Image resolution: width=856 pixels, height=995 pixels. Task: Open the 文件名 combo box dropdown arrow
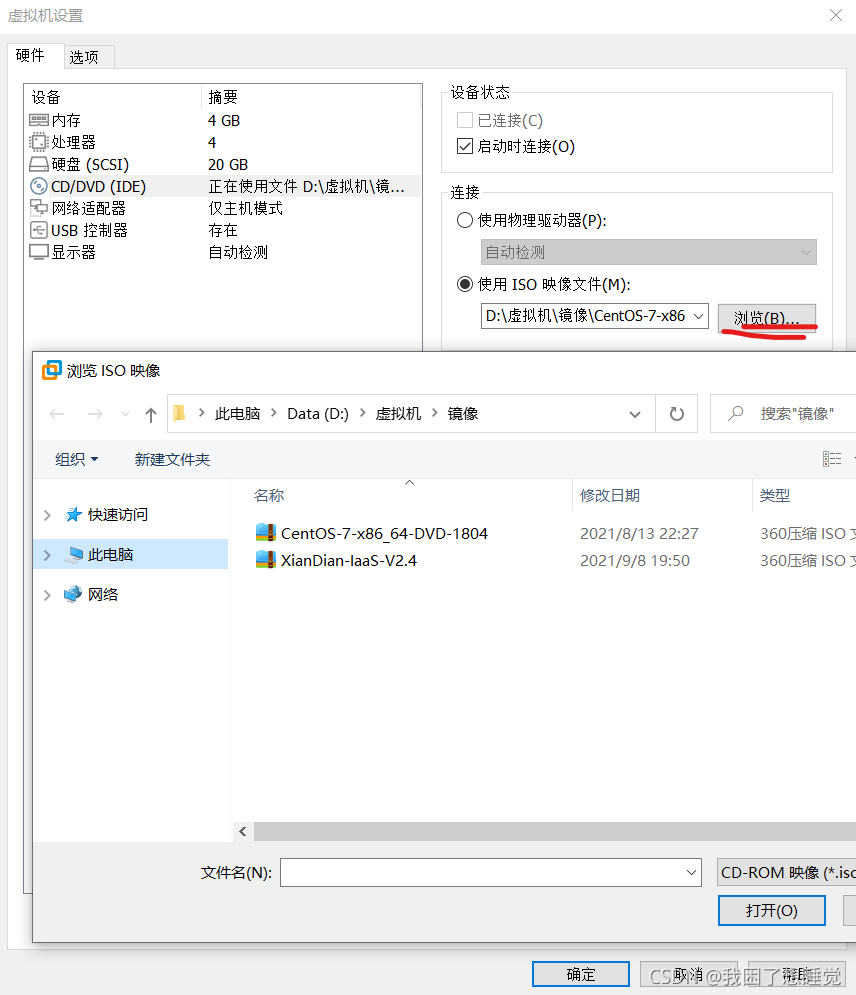click(691, 873)
